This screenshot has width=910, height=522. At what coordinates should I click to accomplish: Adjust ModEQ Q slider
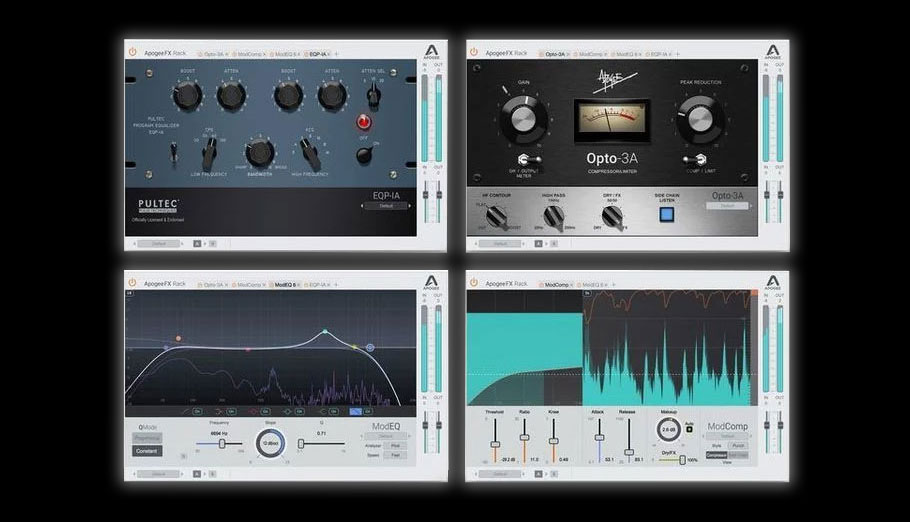(x=321, y=444)
